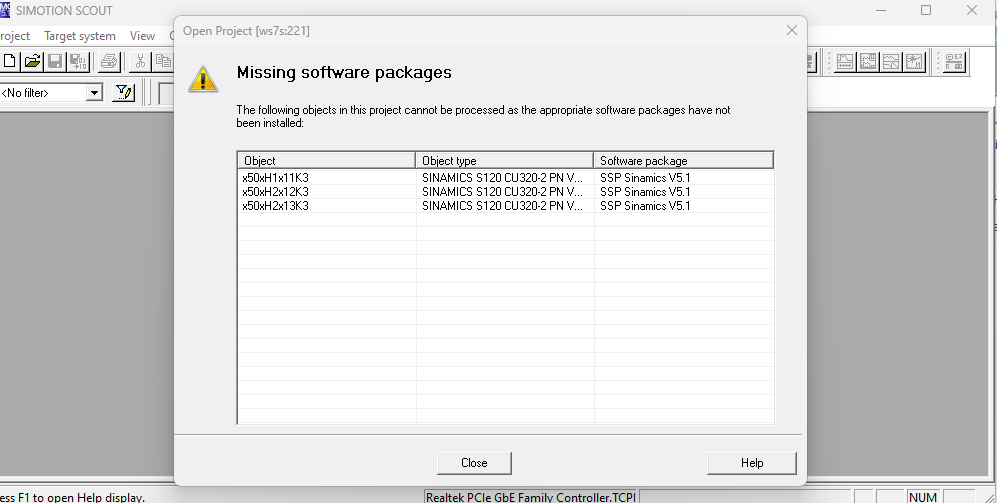This screenshot has width=997, height=503.
Task: Click the edit filter funnel pencil icon
Action: point(124,93)
